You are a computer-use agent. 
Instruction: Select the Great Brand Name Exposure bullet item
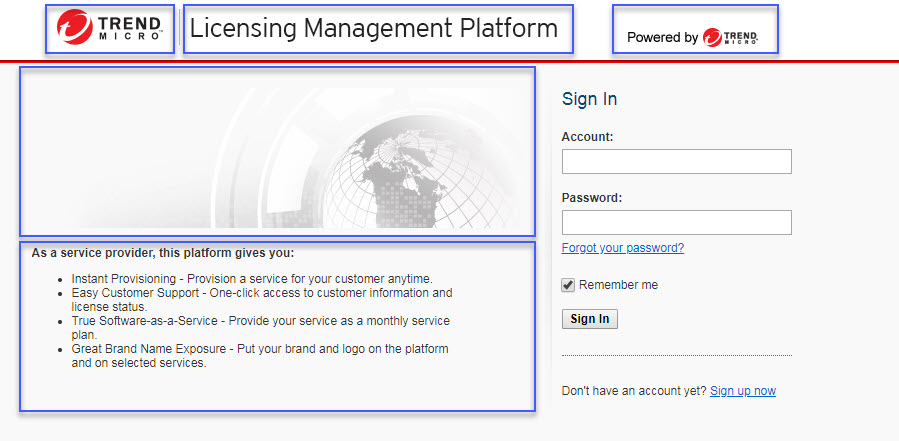[x=259, y=355]
